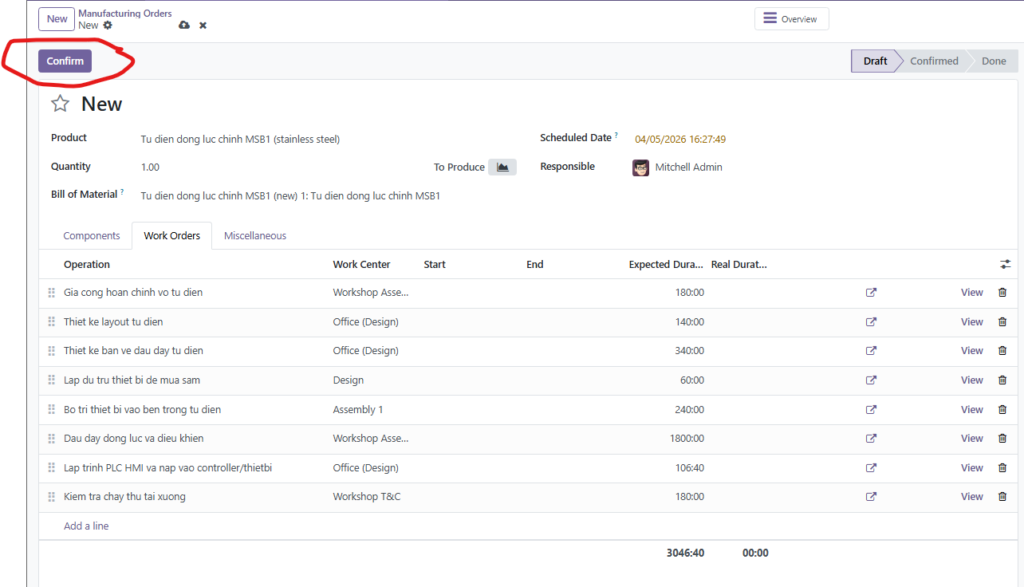The image size is (1024, 587).
Task: Open the Bill of Material dropdown field
Action: tap(290, 196)
